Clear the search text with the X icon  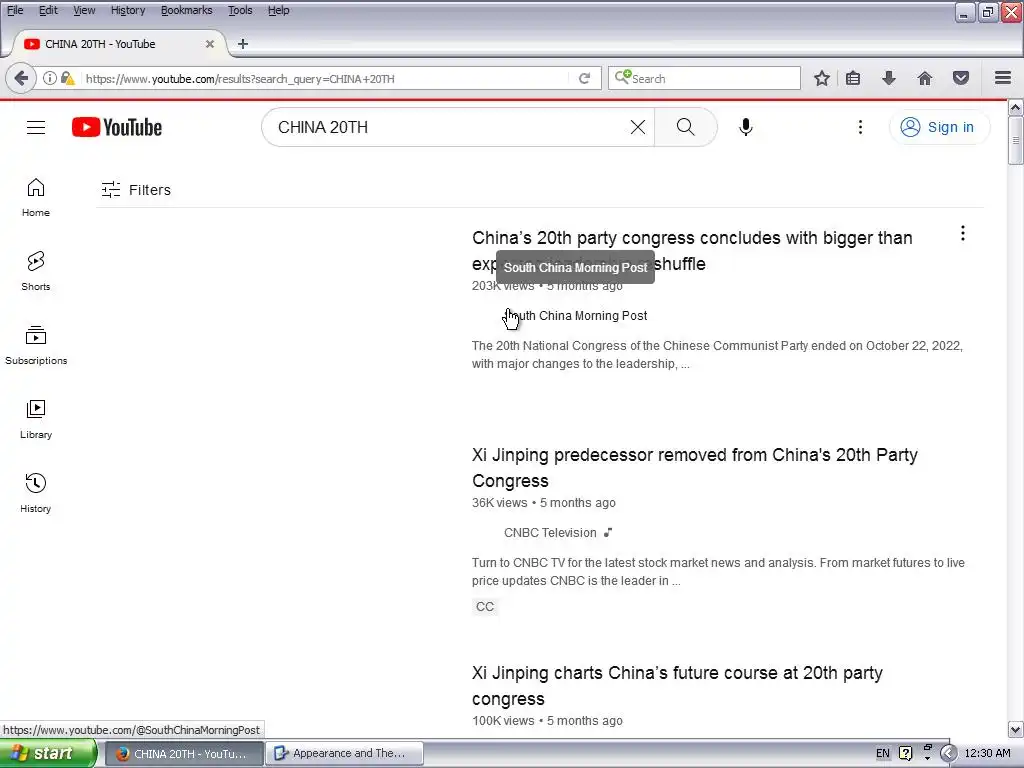click(637, 127)
